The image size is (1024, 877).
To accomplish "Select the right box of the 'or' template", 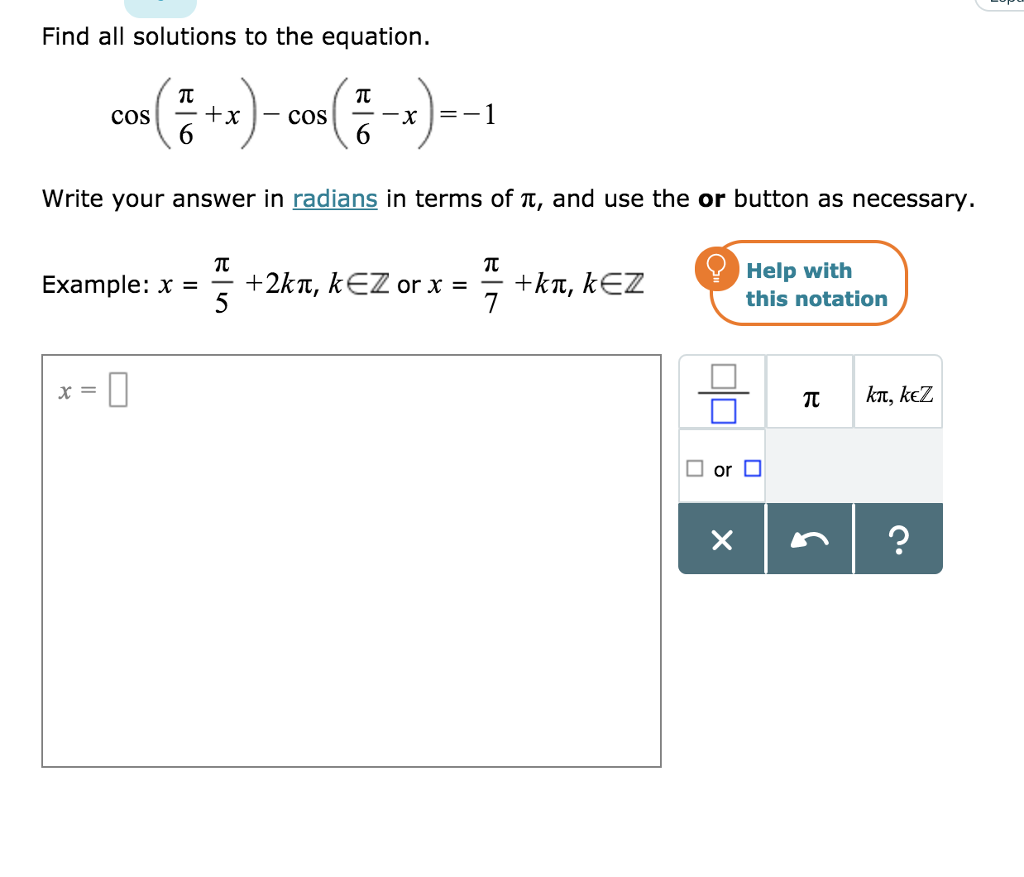I will click(x=749, y=467).
